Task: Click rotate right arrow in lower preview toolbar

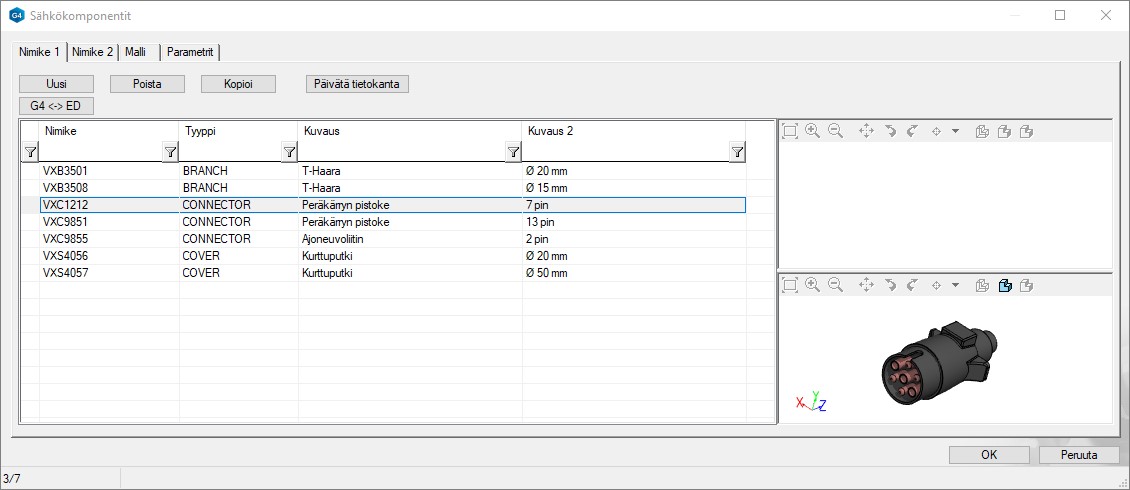Action: 911,285
